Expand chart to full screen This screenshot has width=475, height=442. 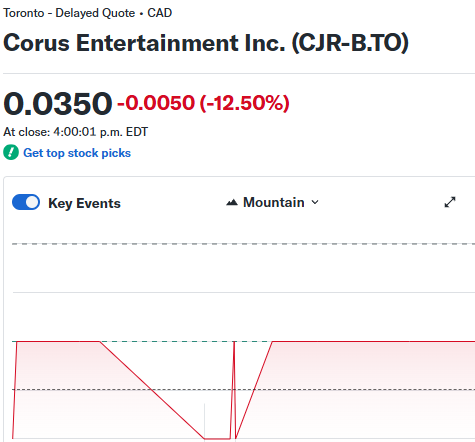[x=450, y=202]
